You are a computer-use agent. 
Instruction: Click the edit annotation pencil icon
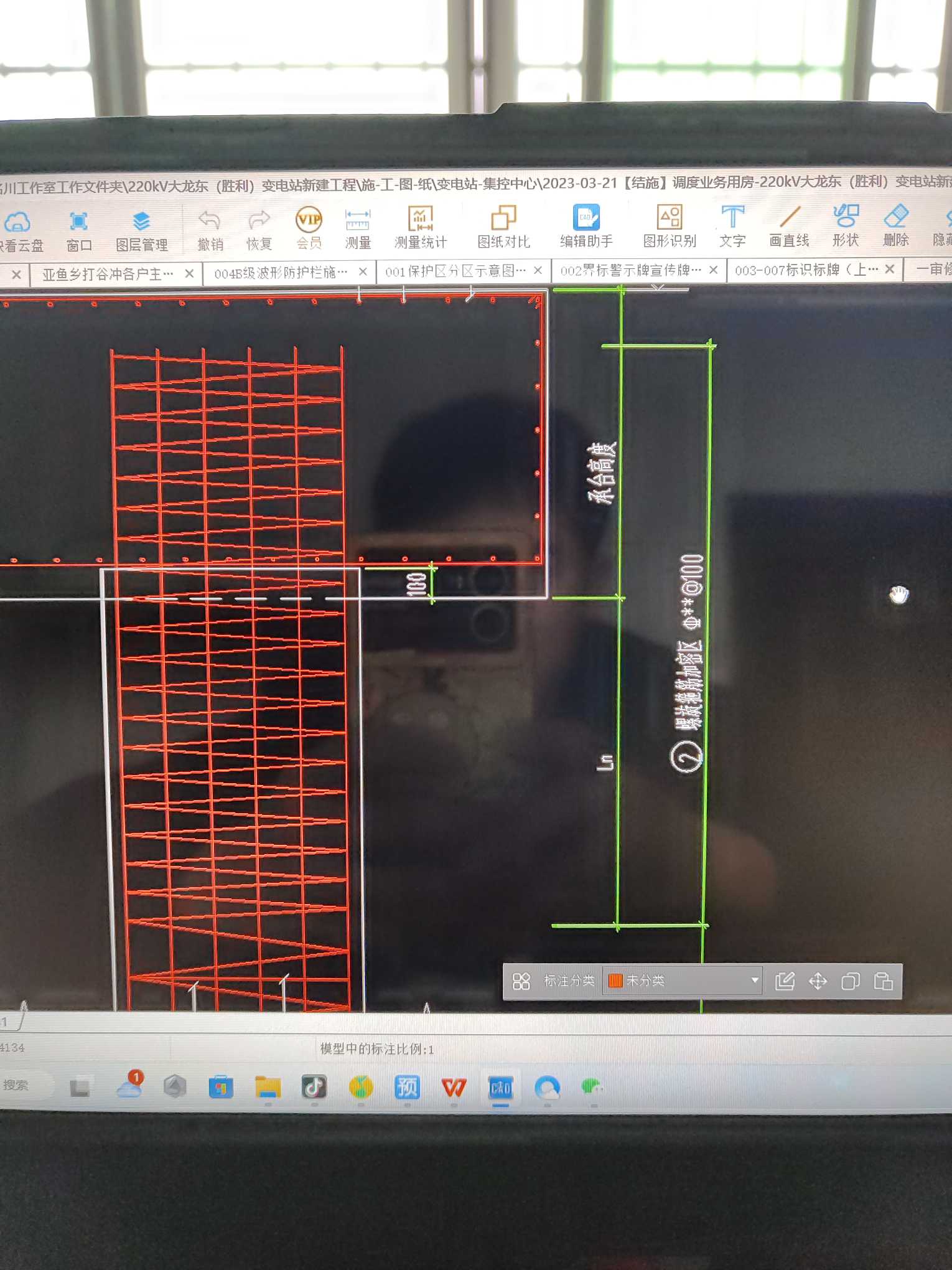(785, 982)
